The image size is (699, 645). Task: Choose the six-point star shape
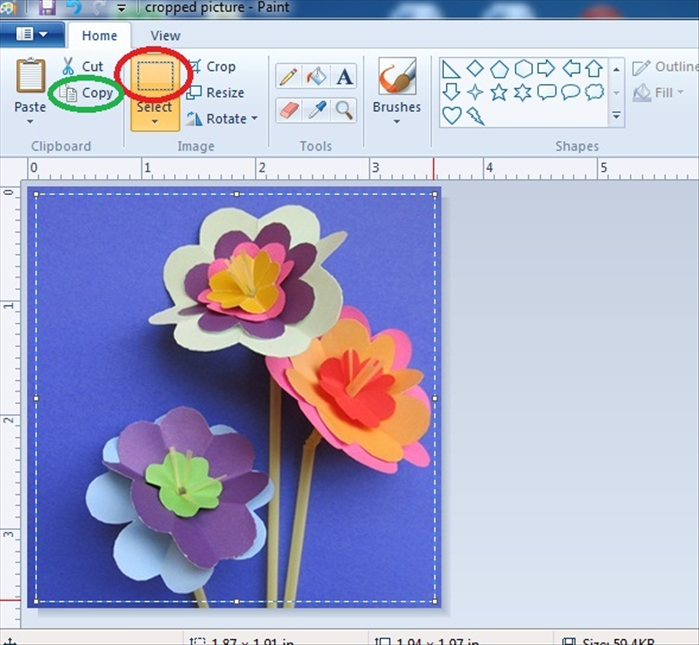tap(522, 92)
